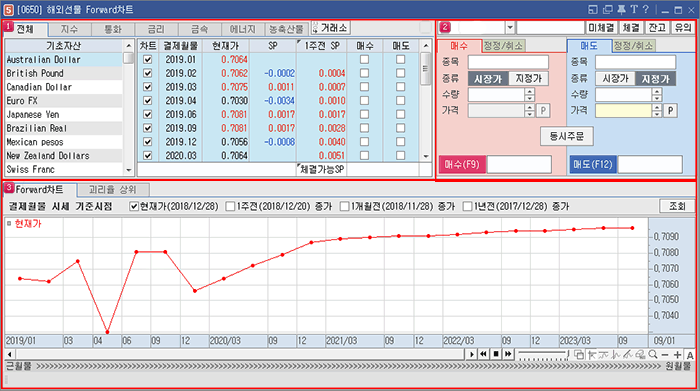This screenshot has height=391, width=700.
Task: Expand the 거래소 exchange selector
Action: pos(331,28)
